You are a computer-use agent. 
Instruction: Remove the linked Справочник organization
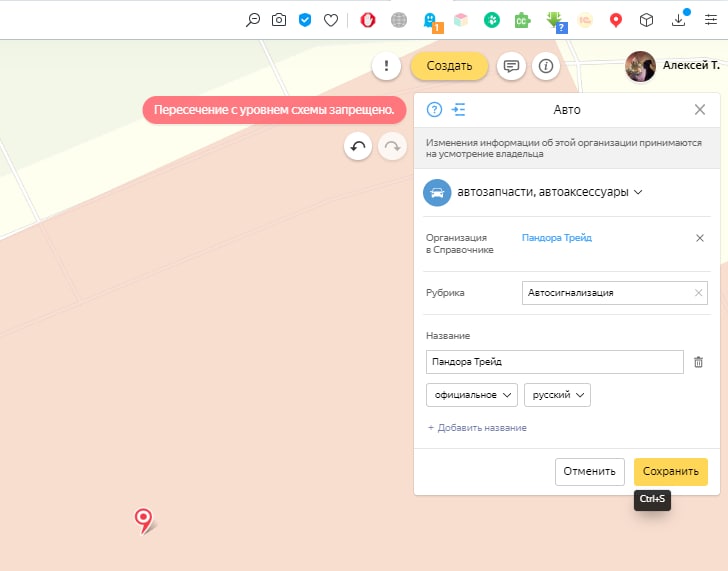(x=700, y=238)
